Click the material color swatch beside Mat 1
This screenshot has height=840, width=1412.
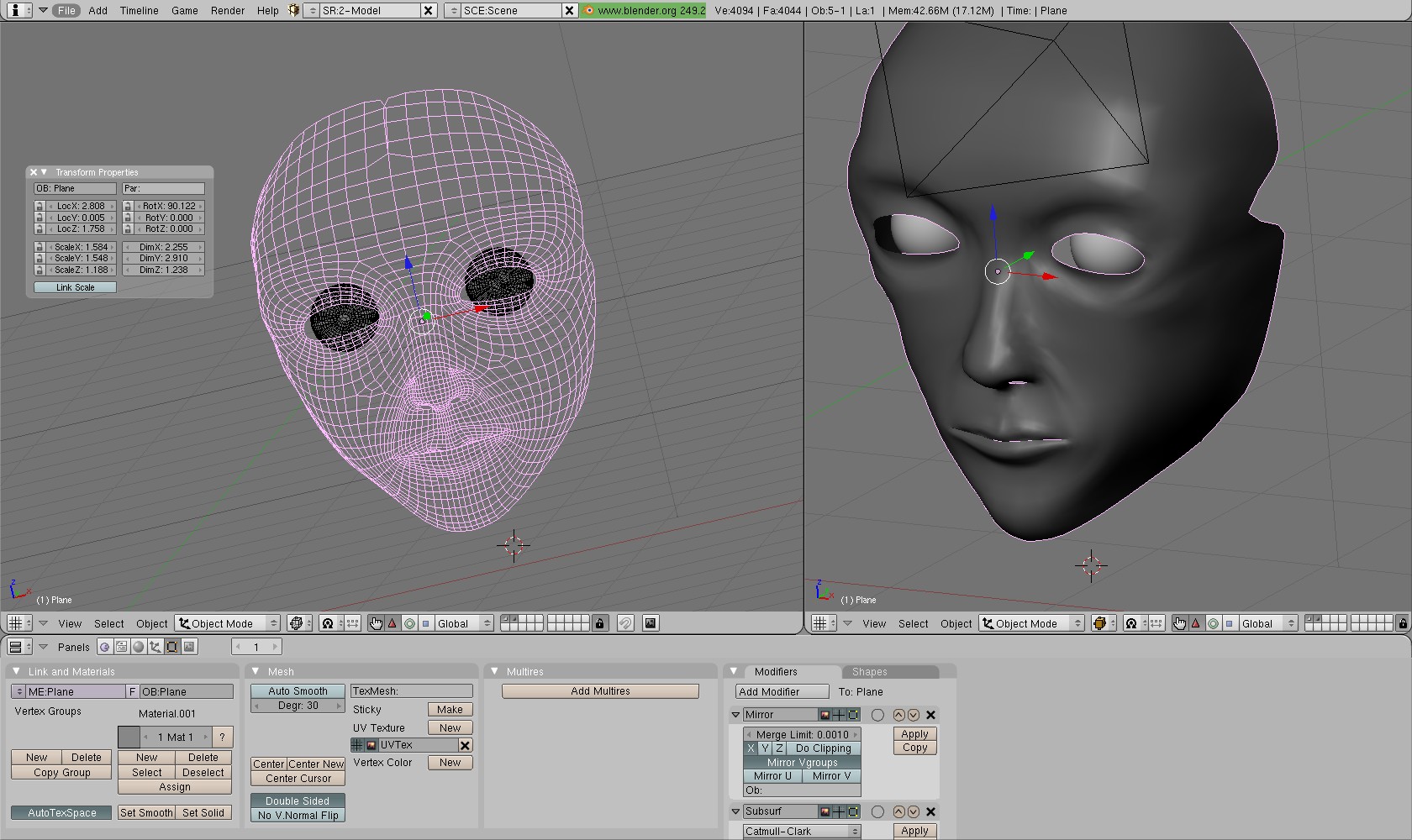pyautogui.click(x=129, y=738)
